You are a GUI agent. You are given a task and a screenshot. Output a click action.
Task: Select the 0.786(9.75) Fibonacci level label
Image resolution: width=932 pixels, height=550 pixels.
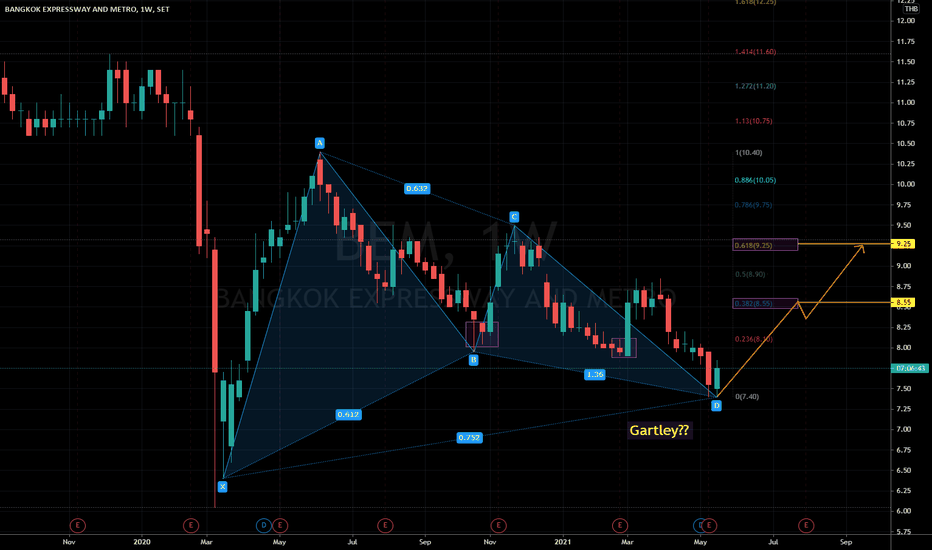click(753, 205)
